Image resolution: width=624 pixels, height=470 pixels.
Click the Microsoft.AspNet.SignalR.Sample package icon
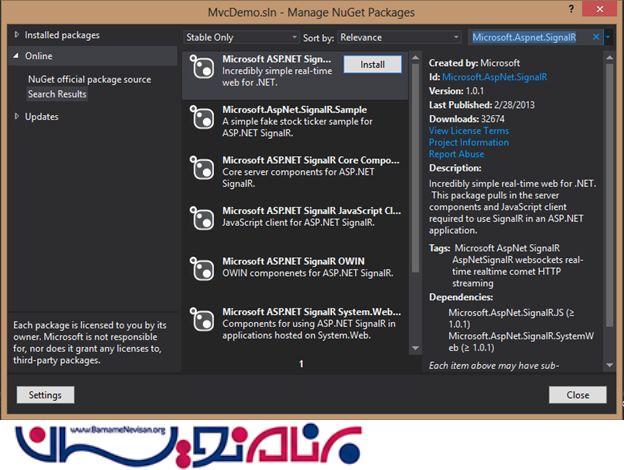pos(202,117)
